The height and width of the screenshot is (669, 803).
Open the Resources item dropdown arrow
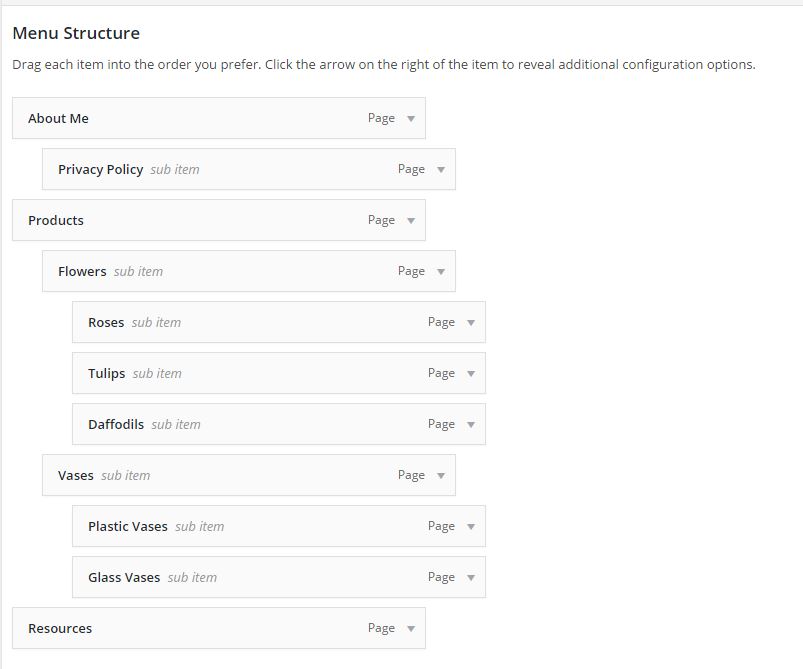pyautogui.click(x=411, y=629)
